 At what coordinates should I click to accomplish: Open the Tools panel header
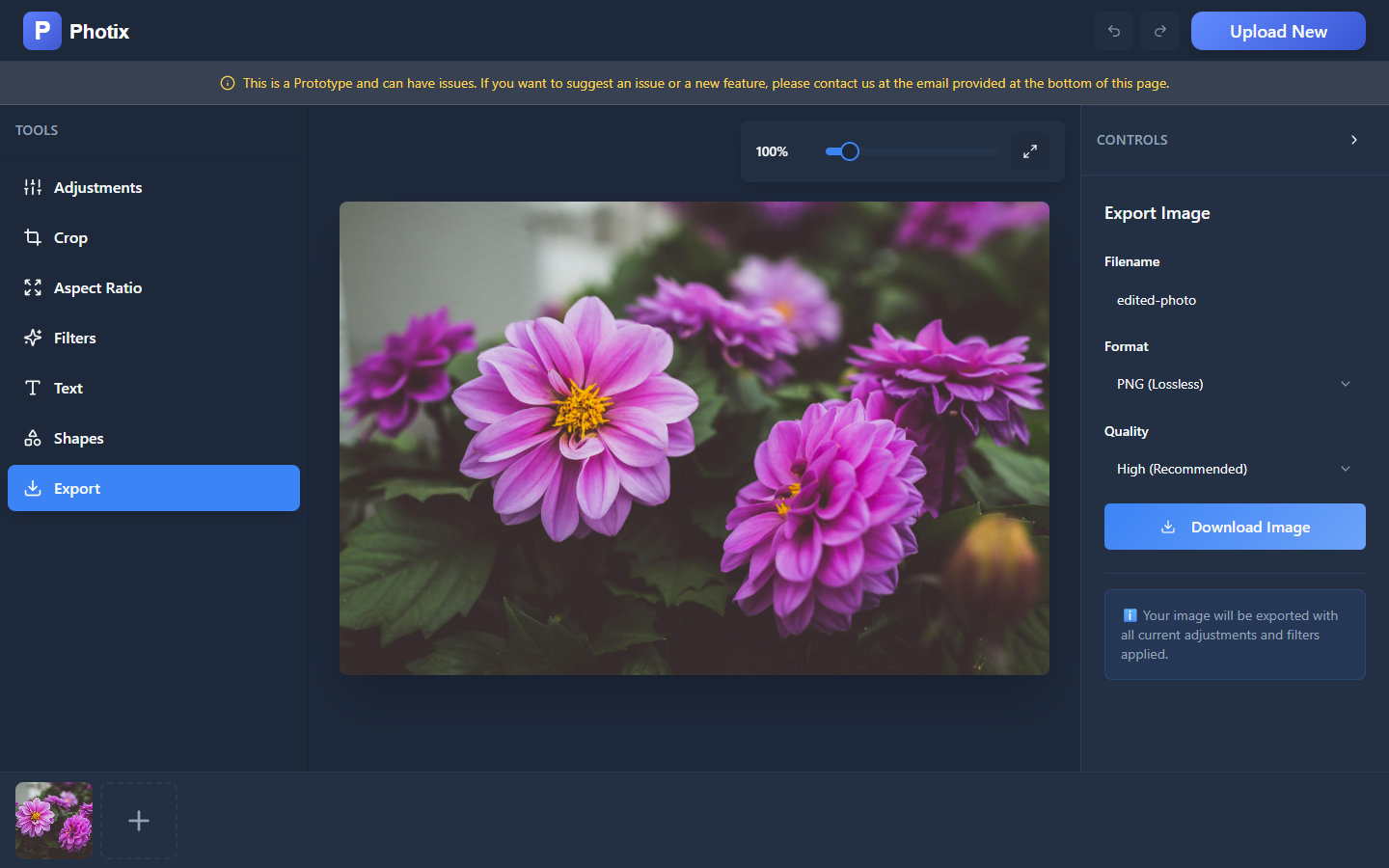(37, 130)
